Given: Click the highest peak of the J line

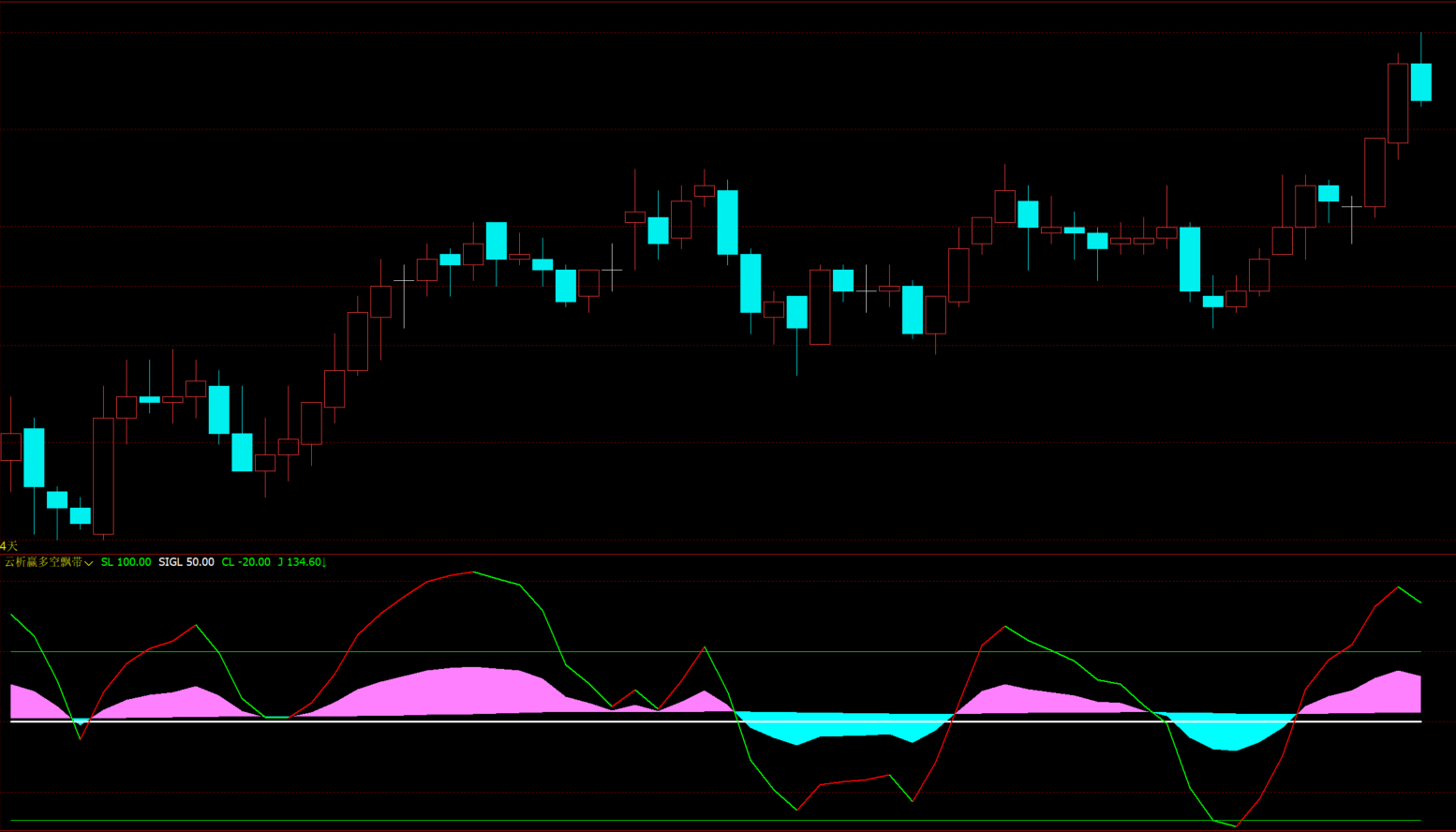Looking at the screenshot, I should [473, 572].
